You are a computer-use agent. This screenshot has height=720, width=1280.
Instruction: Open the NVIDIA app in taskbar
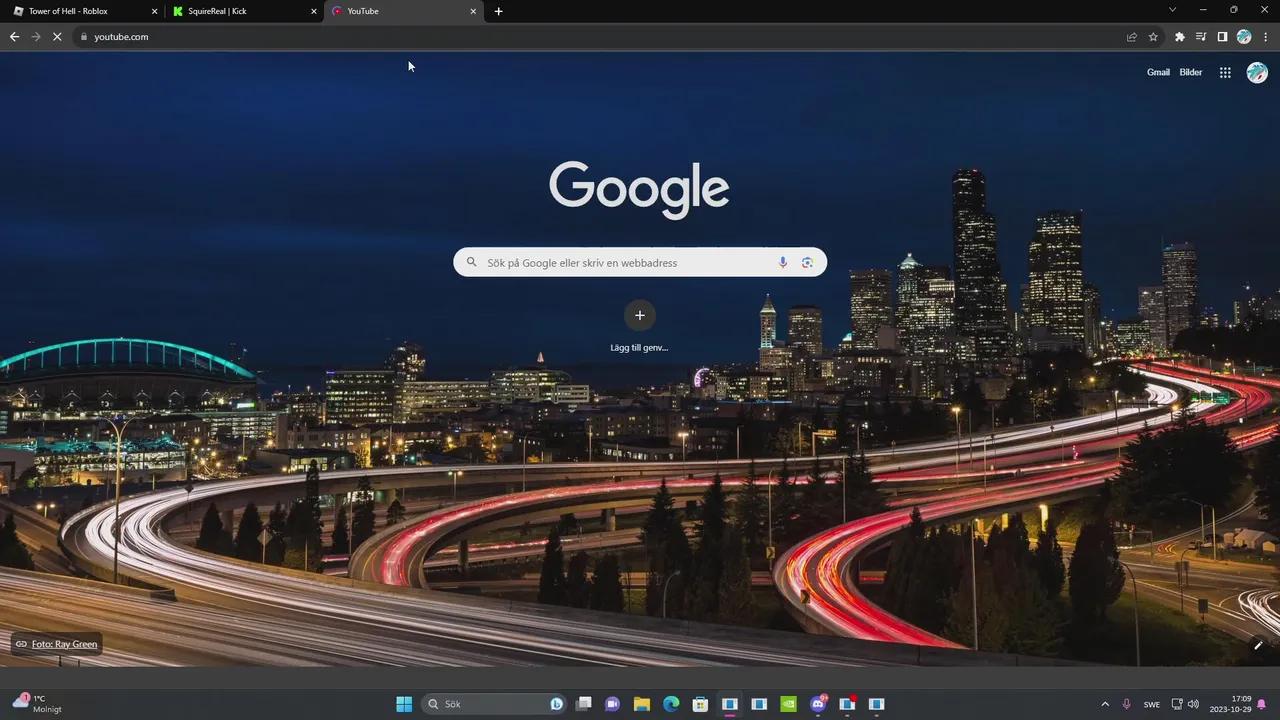(x=788, y=703)
